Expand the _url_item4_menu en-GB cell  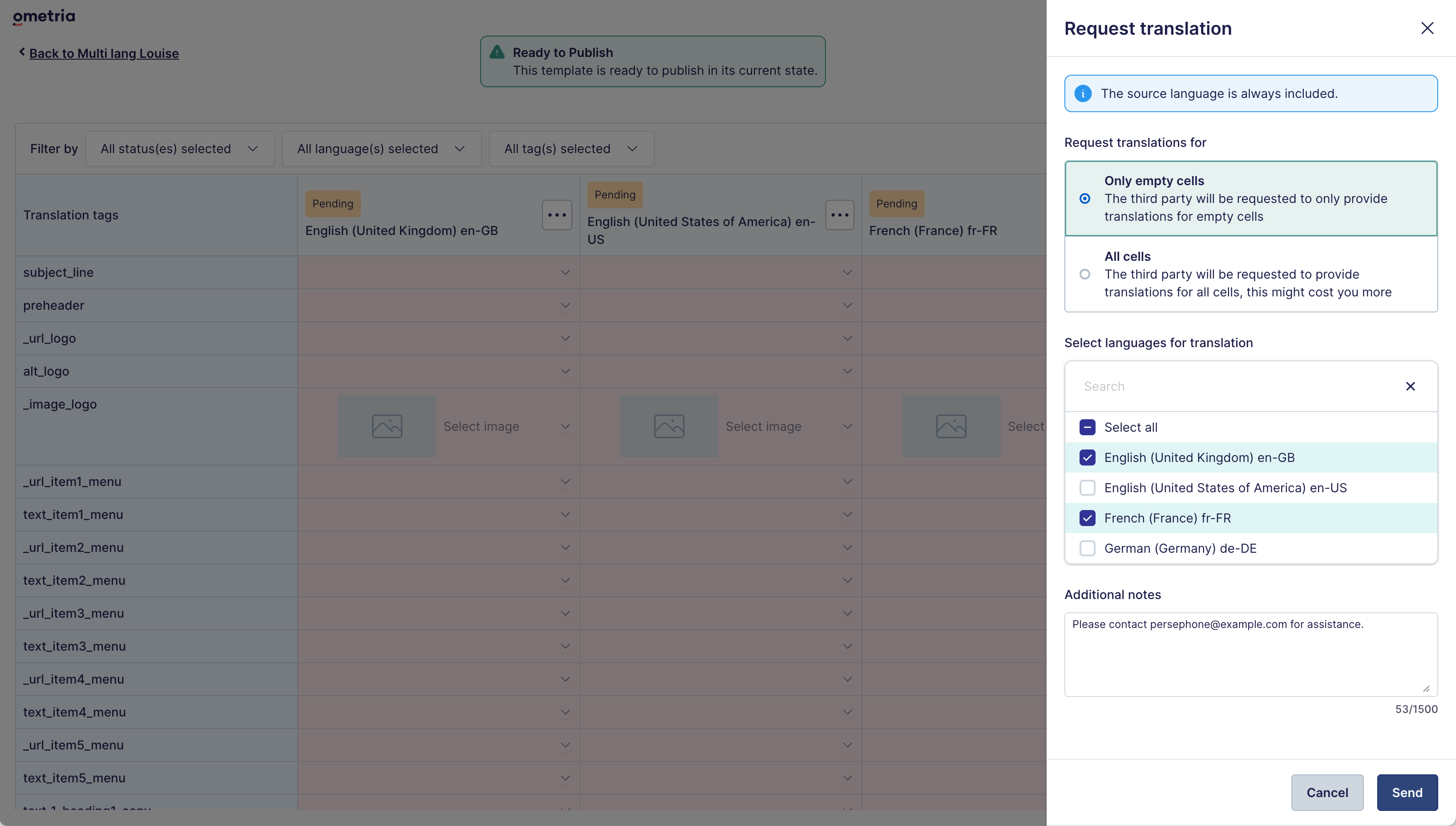pos(565,679)
